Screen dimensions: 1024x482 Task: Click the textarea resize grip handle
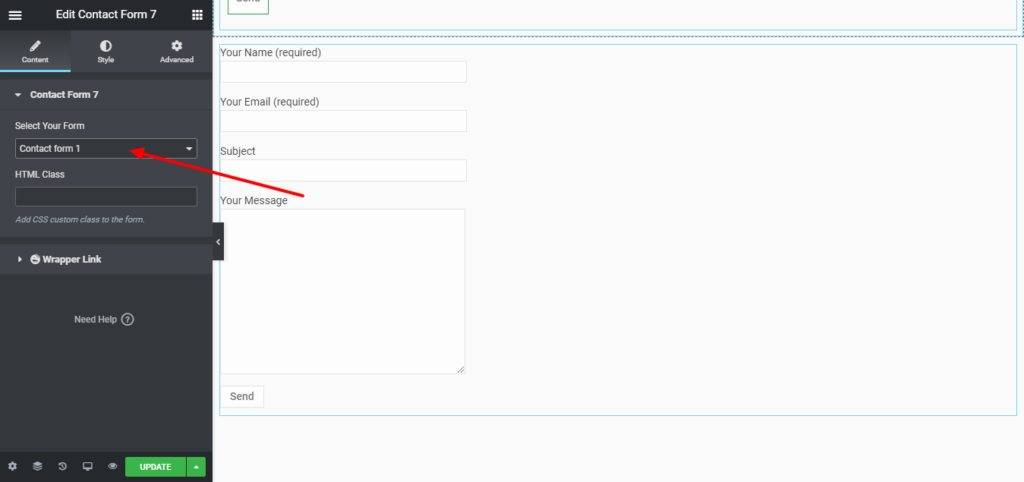coord(460,370)
